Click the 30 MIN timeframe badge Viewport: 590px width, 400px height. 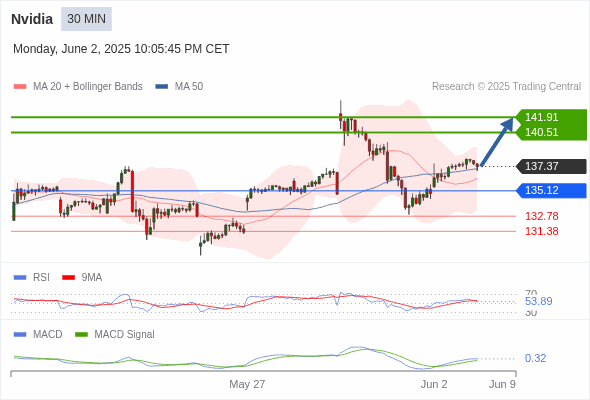point(87,19)
